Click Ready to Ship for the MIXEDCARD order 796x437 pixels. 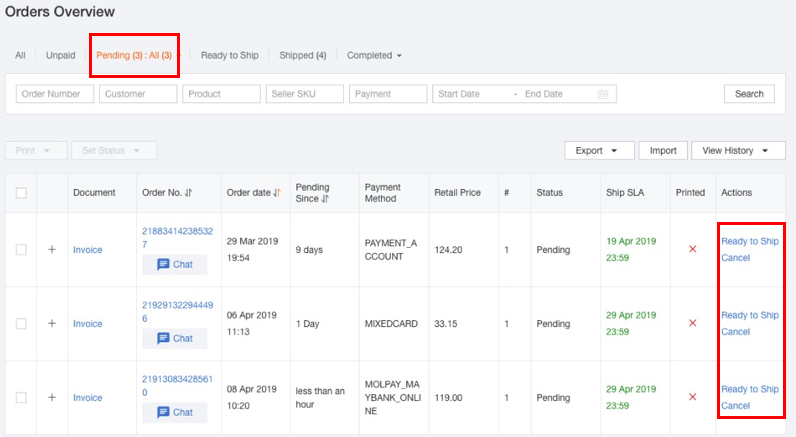(x=749, y=315)
